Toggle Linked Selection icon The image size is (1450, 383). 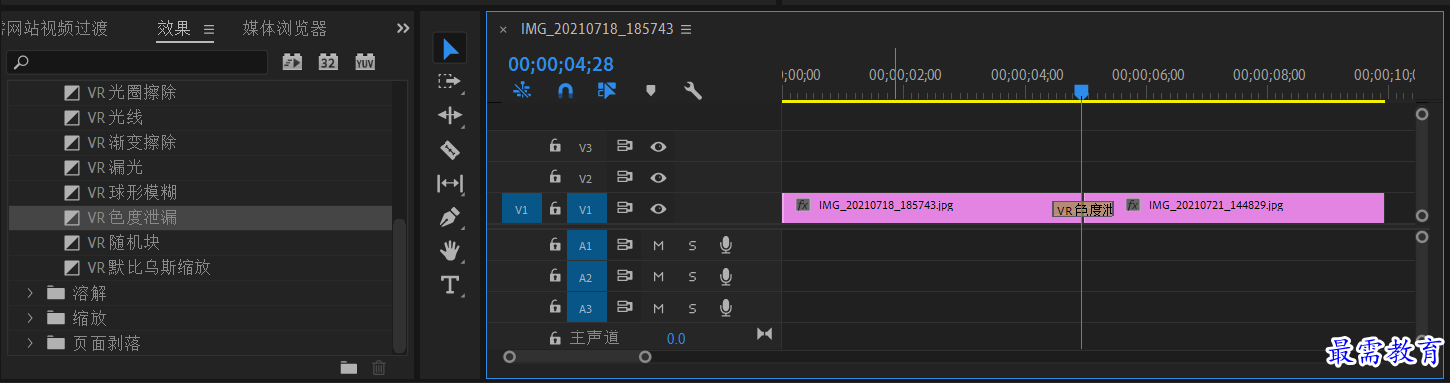tap(607, 90)
